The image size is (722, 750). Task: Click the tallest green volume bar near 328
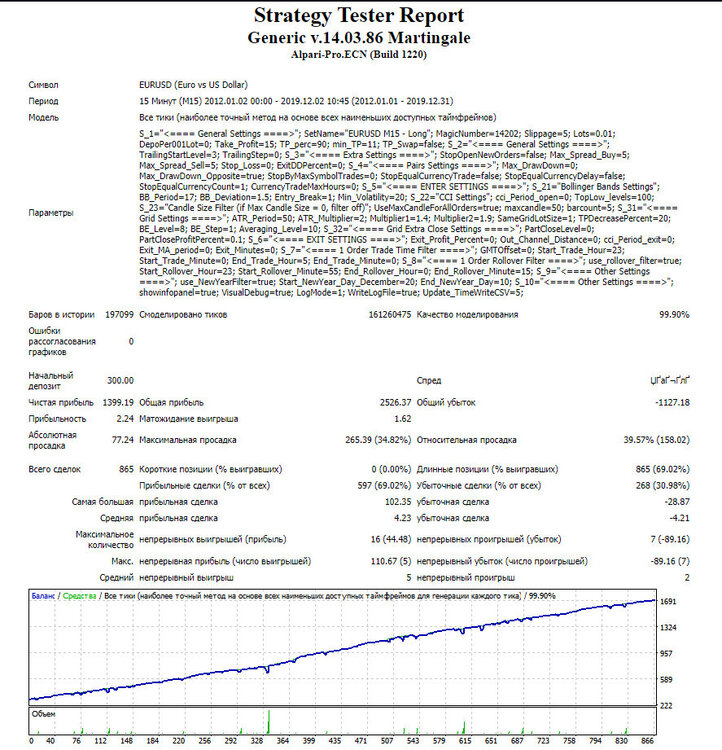[268, 722]
